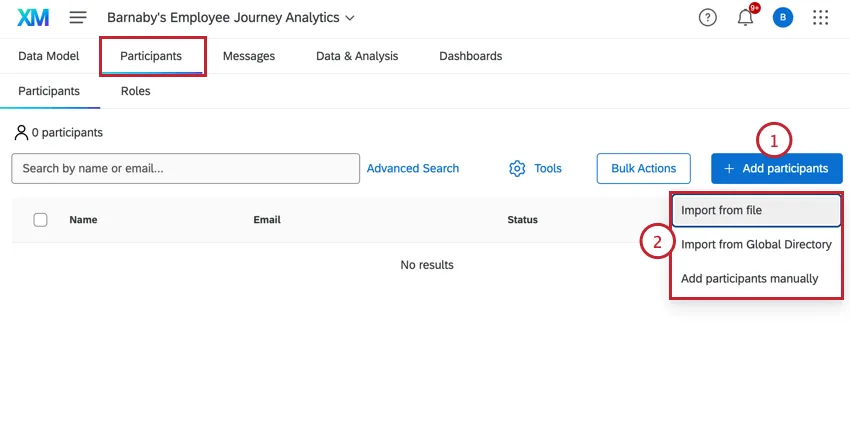Open the hamburger navigation menu

tap(78, 18)
